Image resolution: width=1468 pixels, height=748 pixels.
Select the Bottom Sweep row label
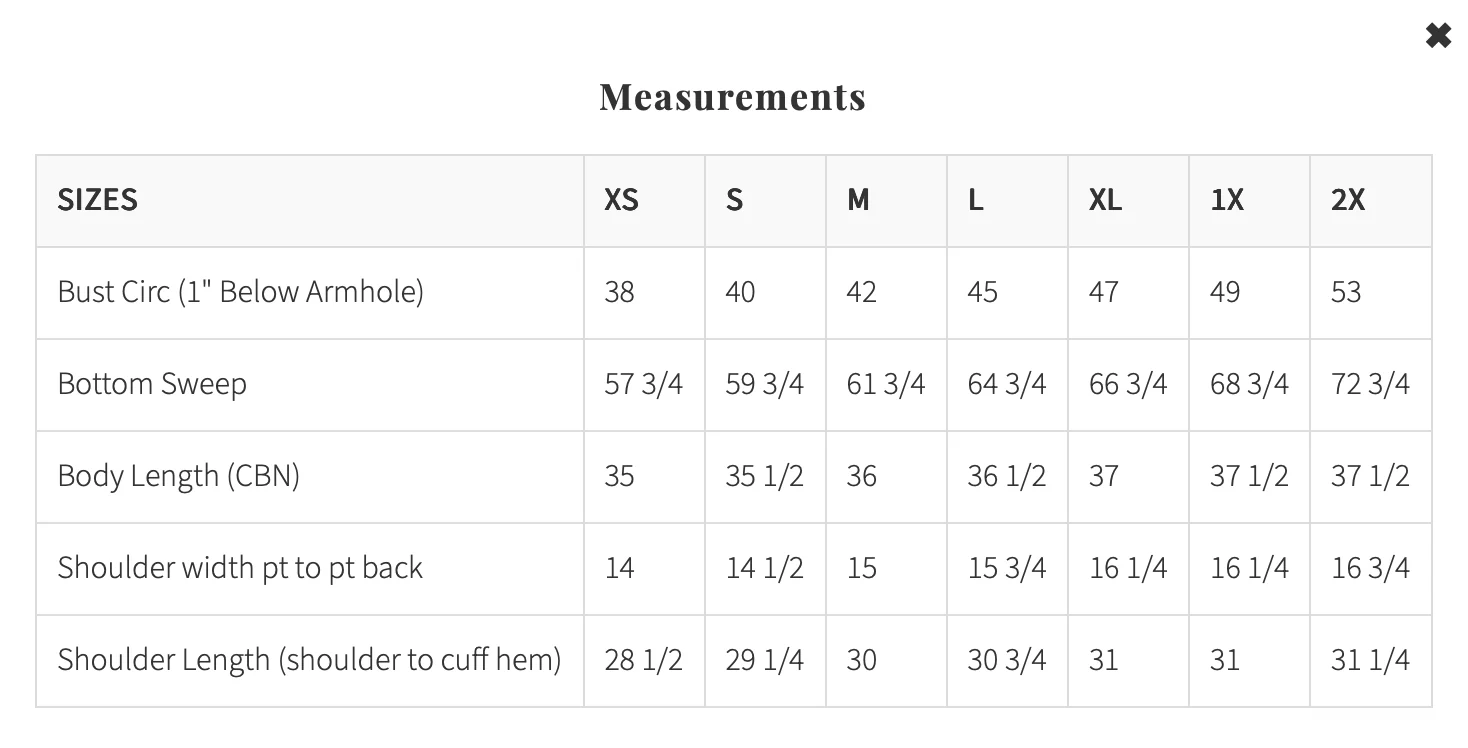pos(152,384)
